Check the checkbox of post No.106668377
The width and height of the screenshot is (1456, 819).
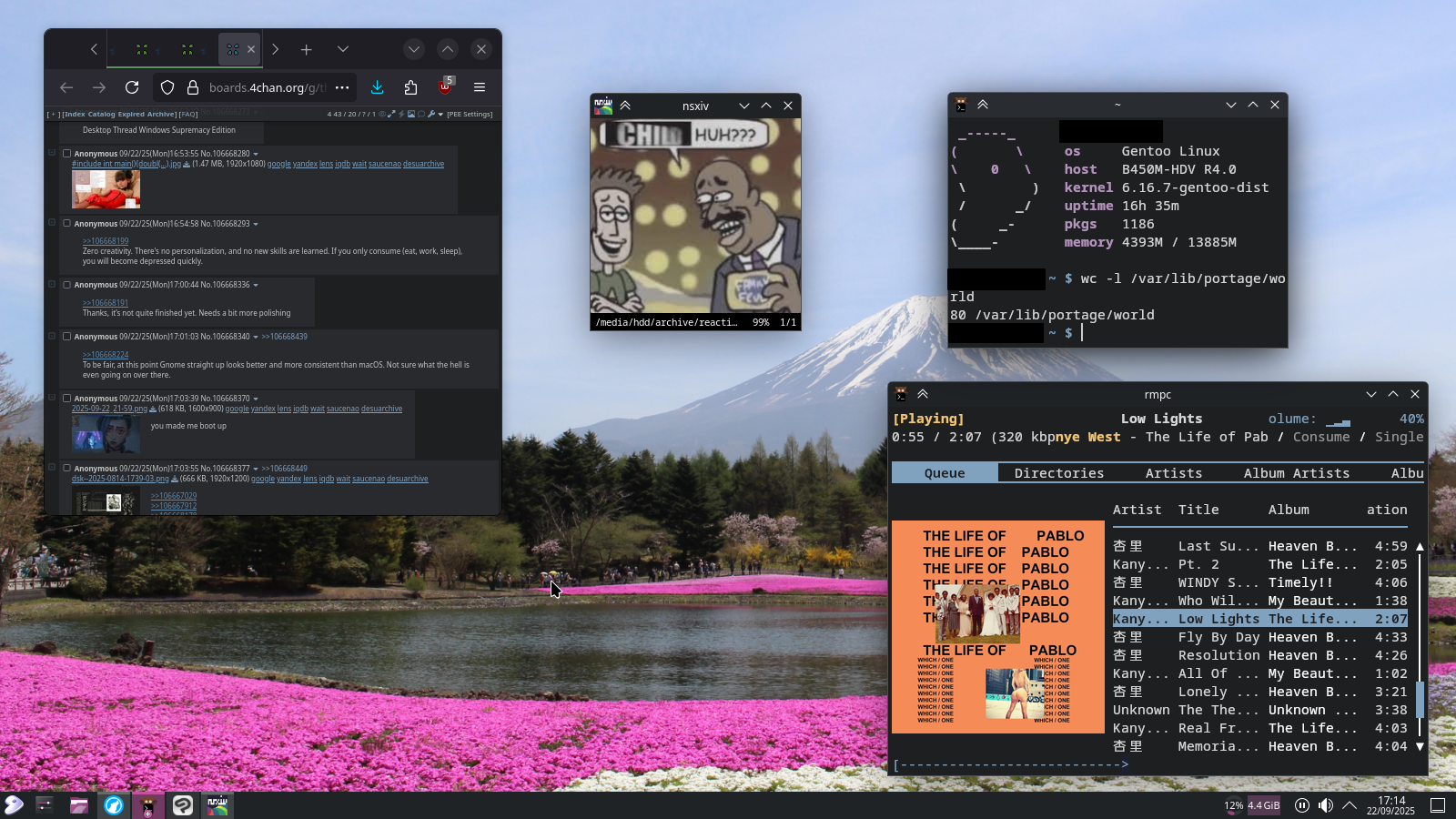(66, 468)
